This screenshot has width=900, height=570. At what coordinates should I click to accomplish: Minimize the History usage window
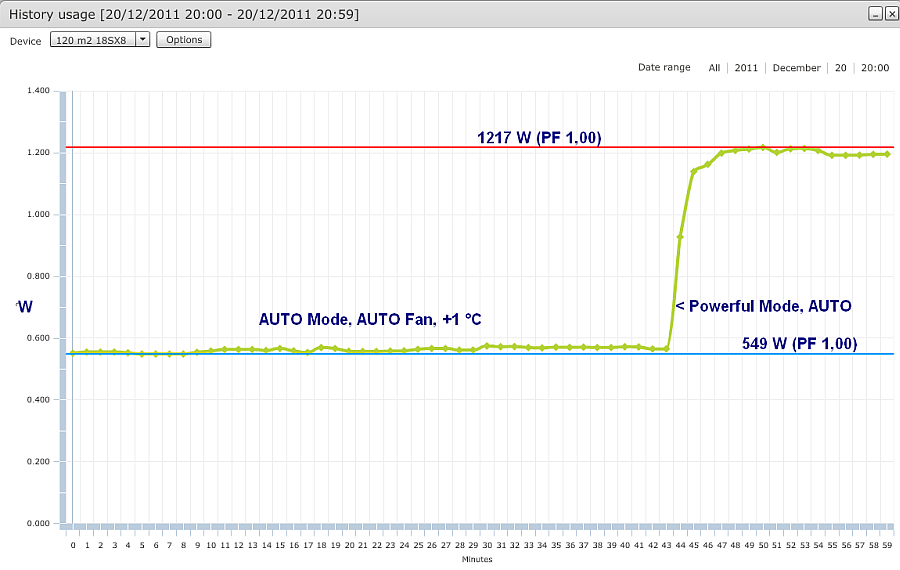(875, 14)
